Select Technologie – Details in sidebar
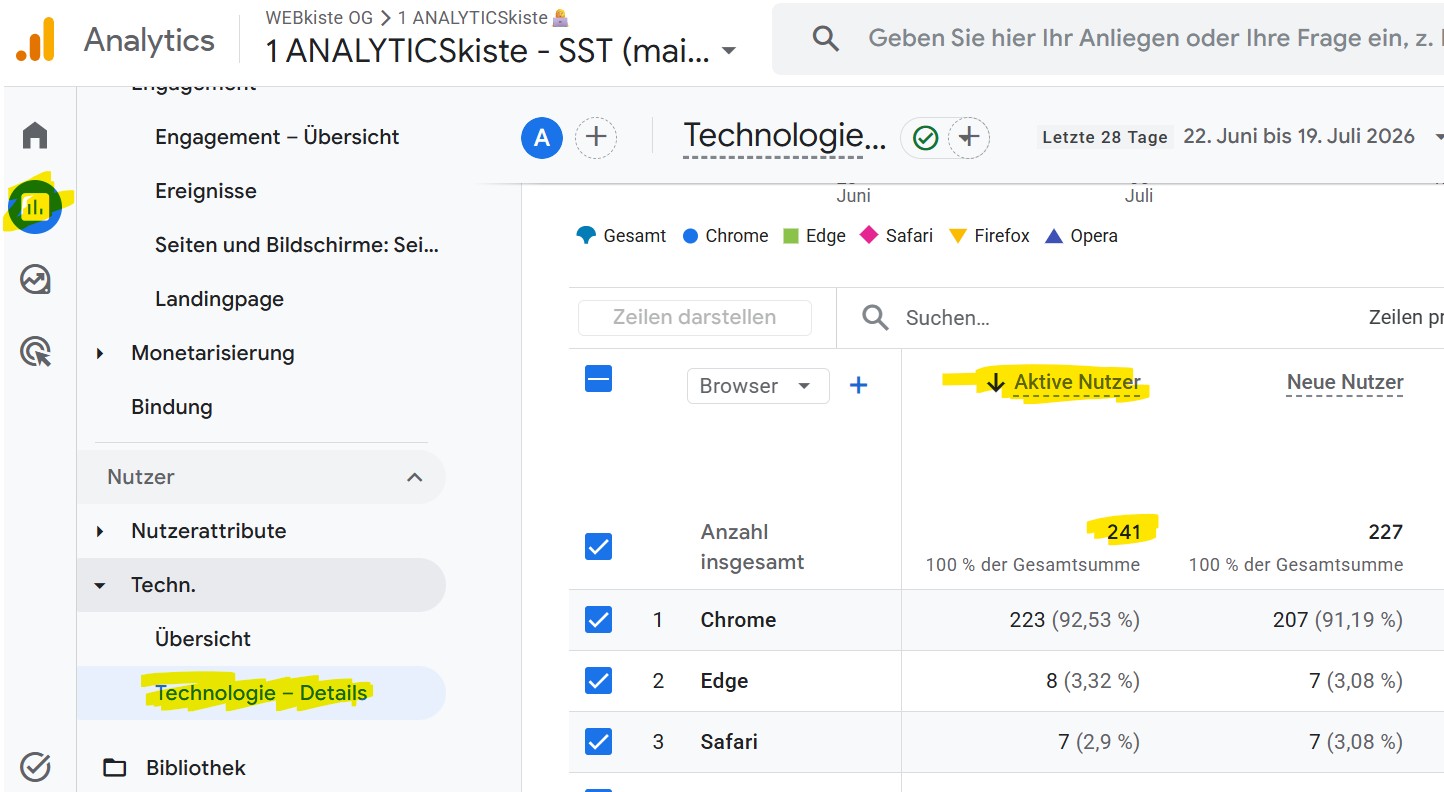Viewport: 1444px width, 792px height. pyautogui.click(x=261, y=693)
